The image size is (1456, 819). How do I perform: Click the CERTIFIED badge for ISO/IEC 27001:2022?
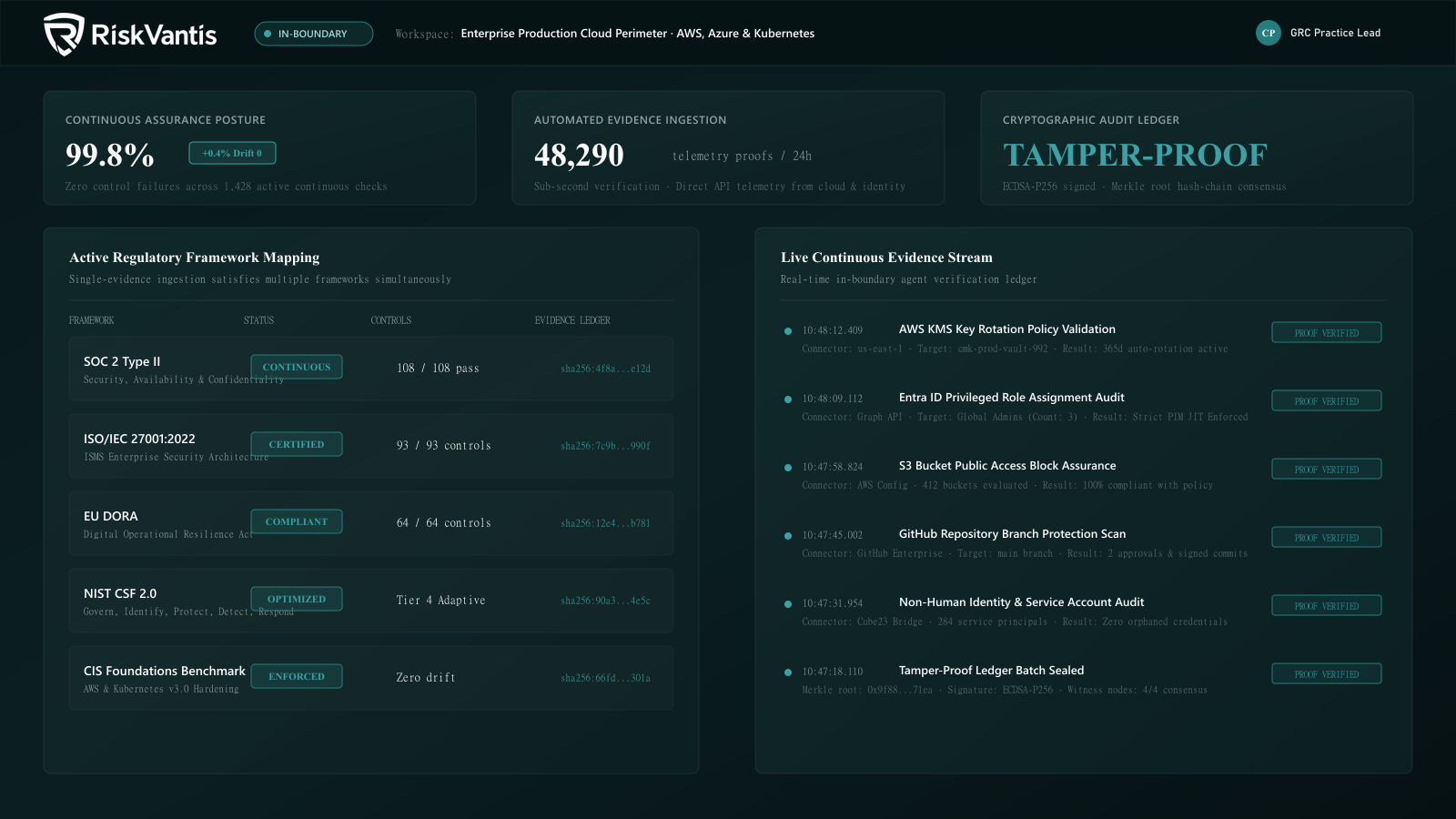[x=297, y=444]
